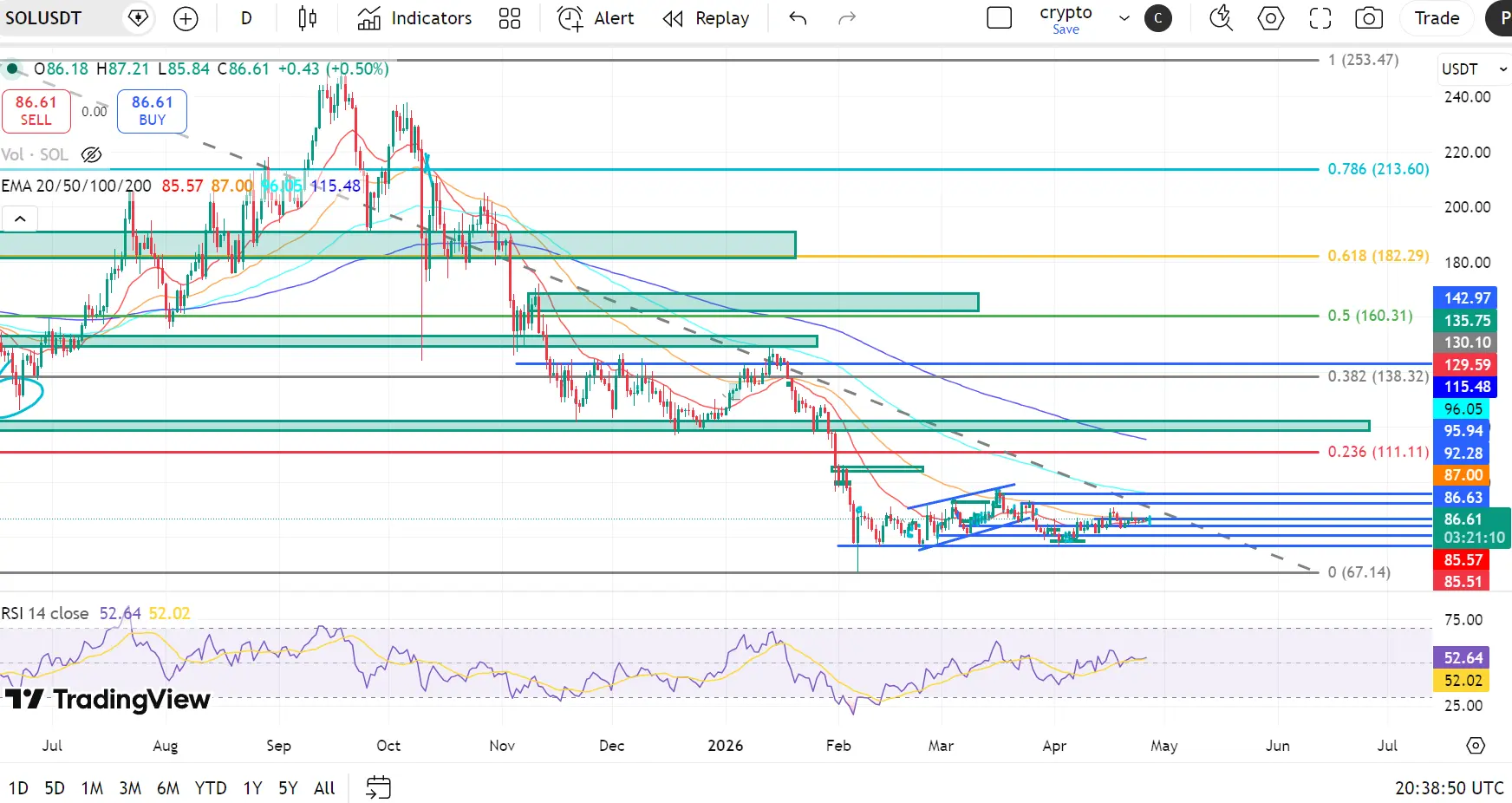This screenshot has width=1512, height=803.
Task: Click the 115.48 EMA 200 price label
Action: [1467, 387]
